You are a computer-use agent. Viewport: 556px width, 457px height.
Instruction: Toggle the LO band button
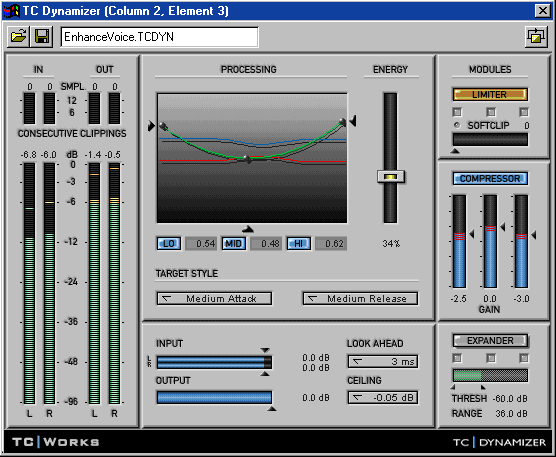pos(169,244)
